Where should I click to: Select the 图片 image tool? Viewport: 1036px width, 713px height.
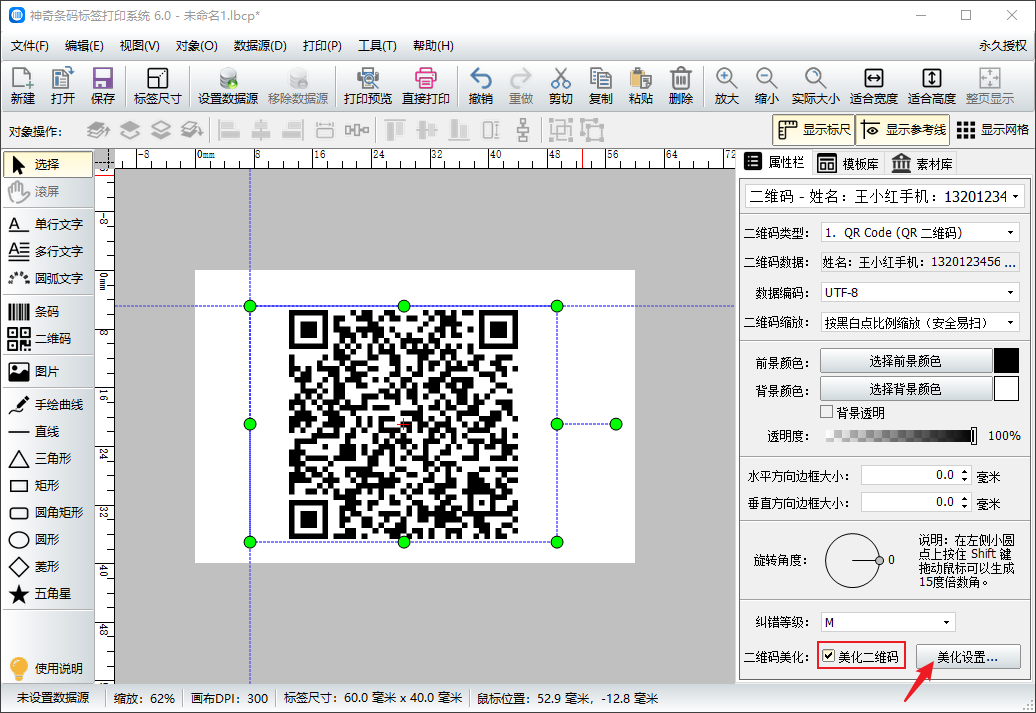47,372
